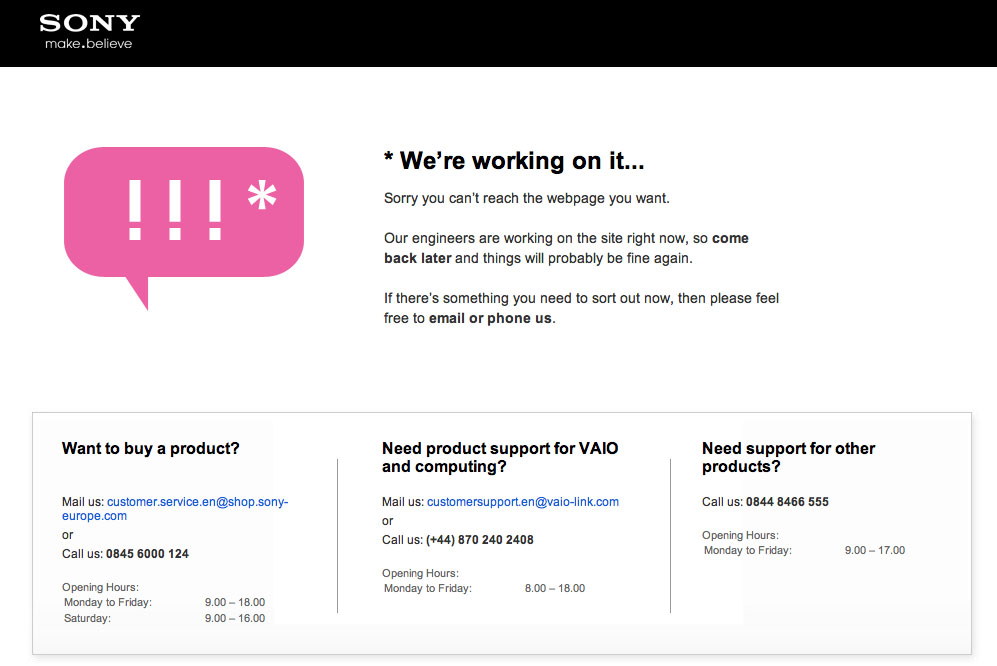
Task: Click the "We're working on it..." heading
Action: point(514,161)
